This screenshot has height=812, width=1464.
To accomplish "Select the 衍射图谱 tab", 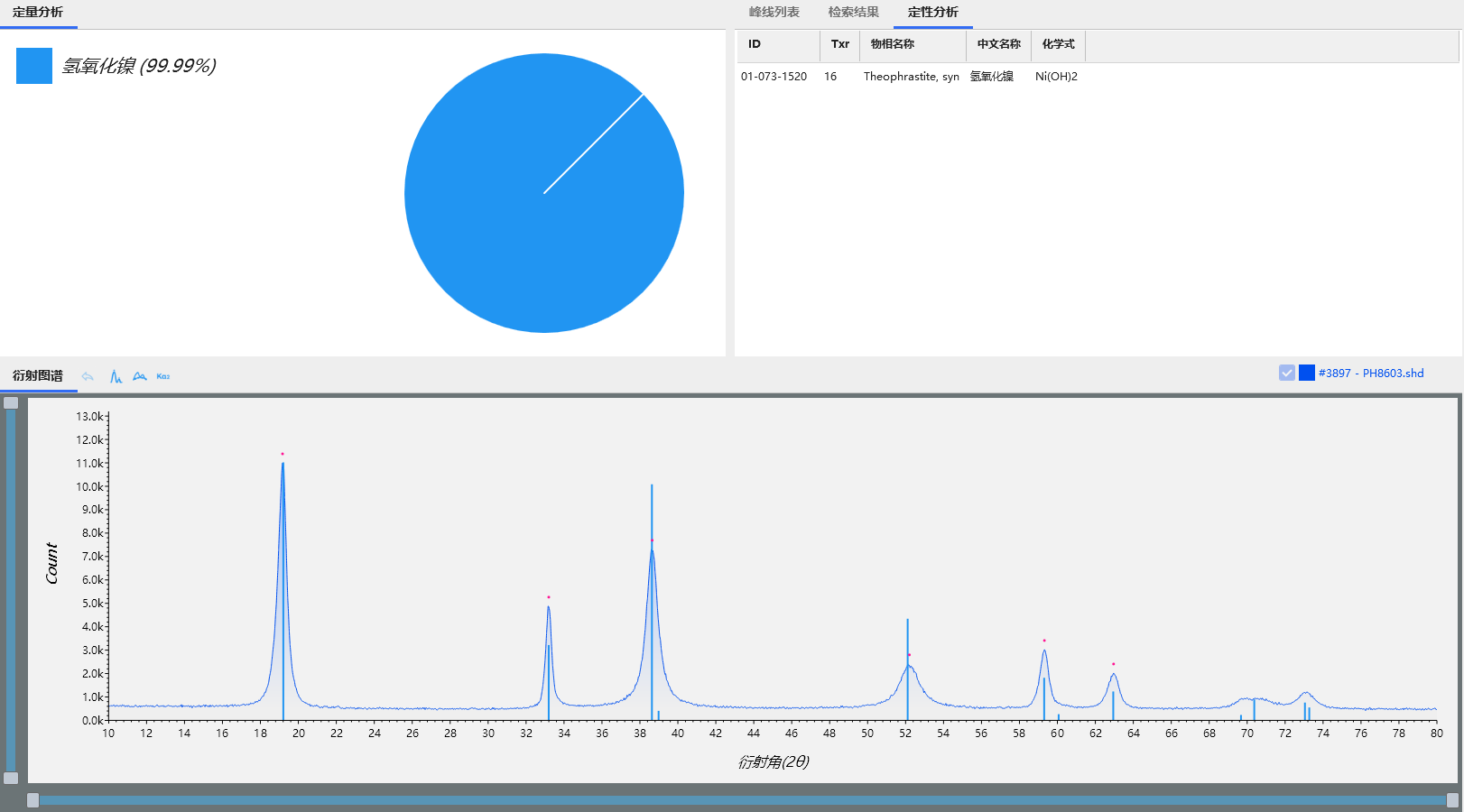I will (38, 376).
